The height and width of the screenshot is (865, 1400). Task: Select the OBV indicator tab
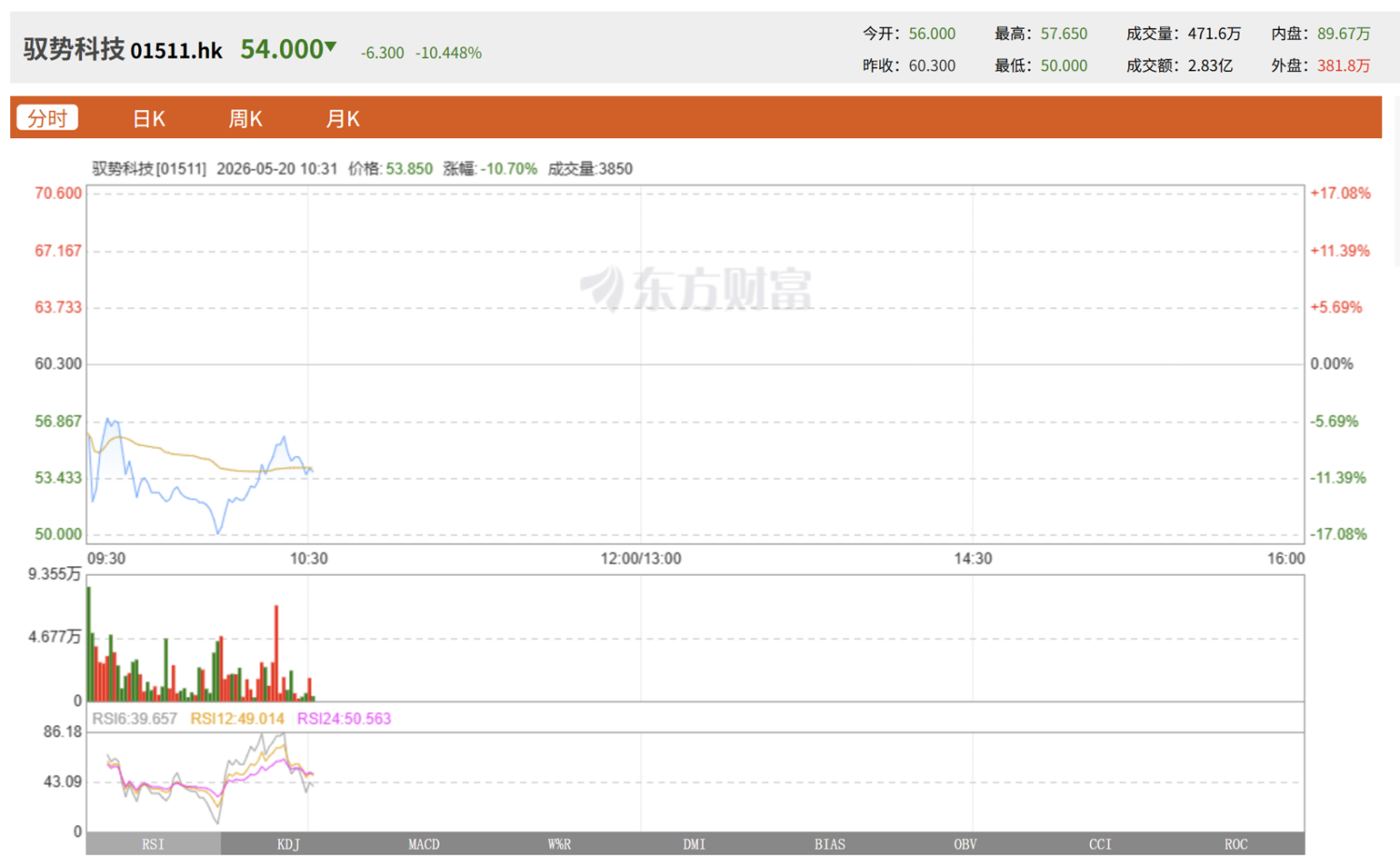965,844
